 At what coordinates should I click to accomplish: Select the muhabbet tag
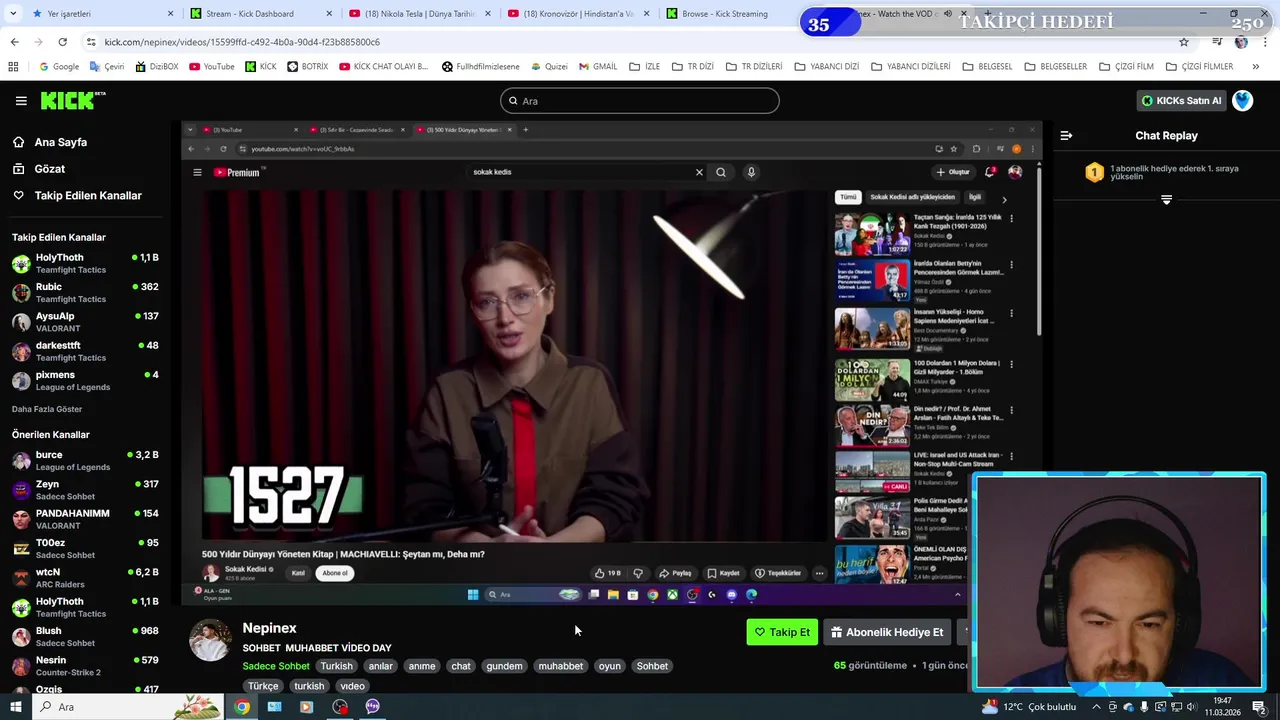(x=561, y=666)
